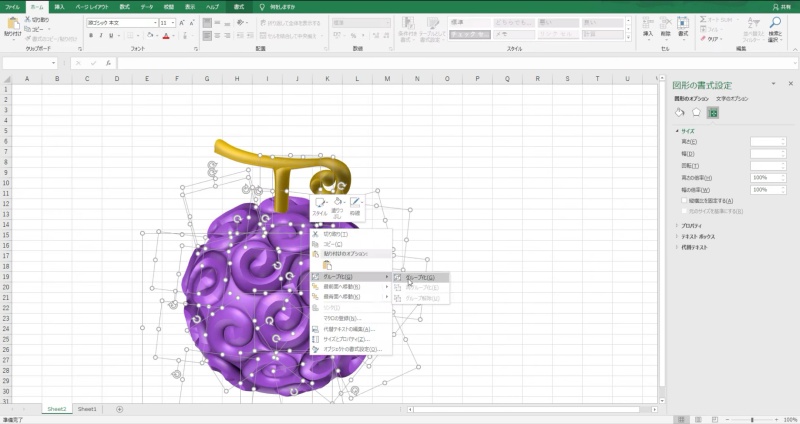Image resolution: width=800 pixels, height=424 pixels.
Task: Toggle Underline formatting in the ribbon
Action: coord(111,36)
